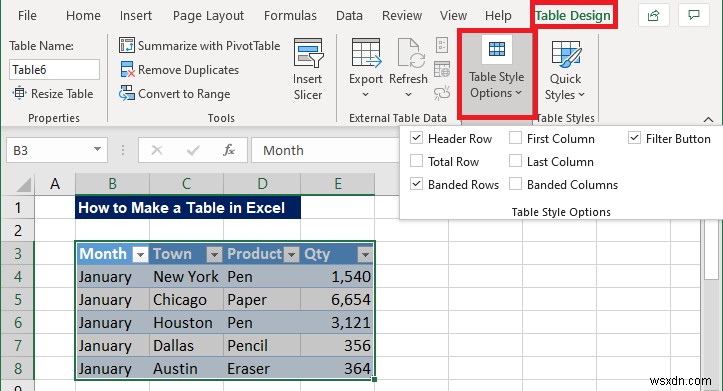The image size is (723, 391).
Task: Switch to the Data tab
Action: pos(349,16)
